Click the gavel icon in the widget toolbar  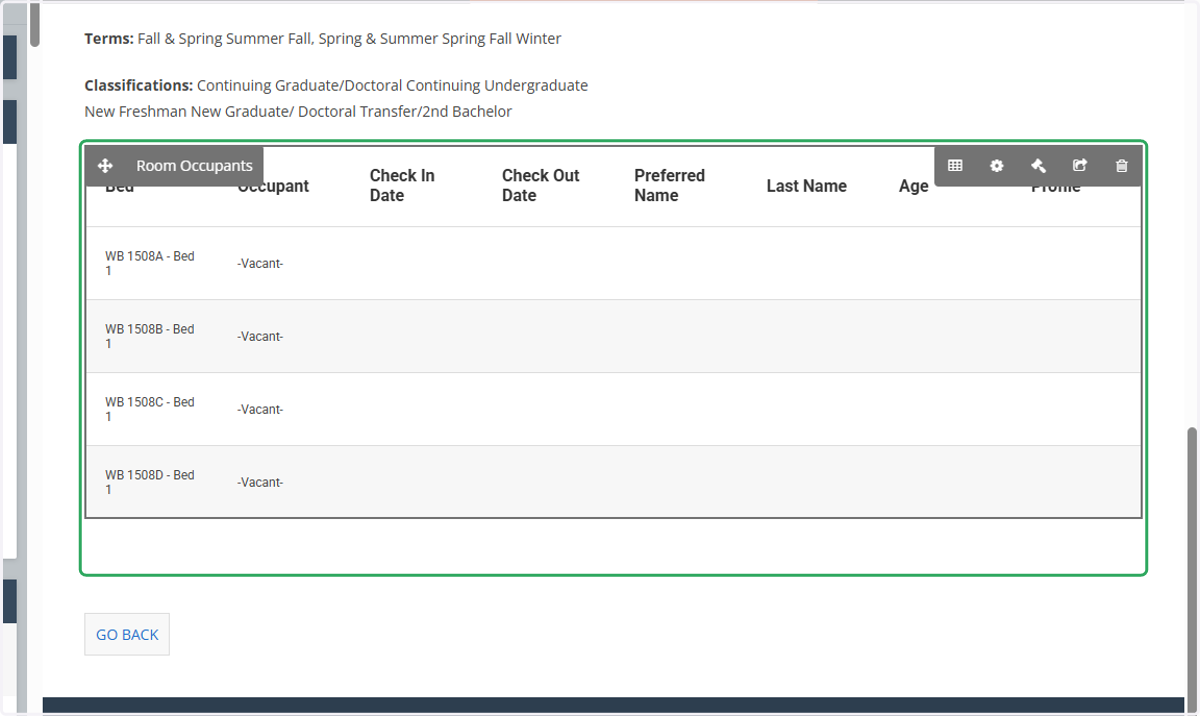1038,166
